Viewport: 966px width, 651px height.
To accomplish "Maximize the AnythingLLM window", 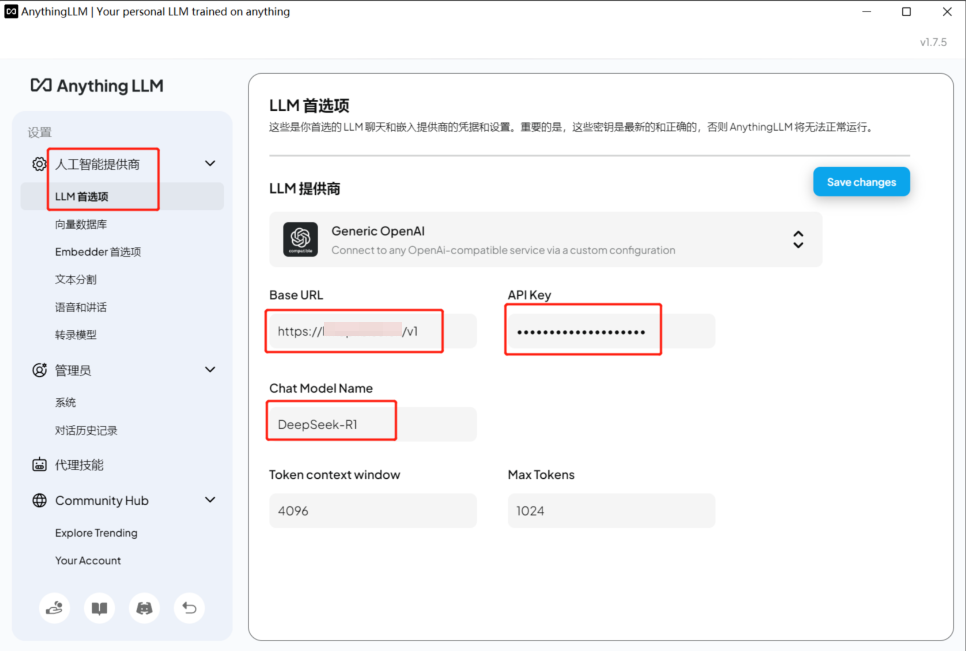I will point(906,12).
